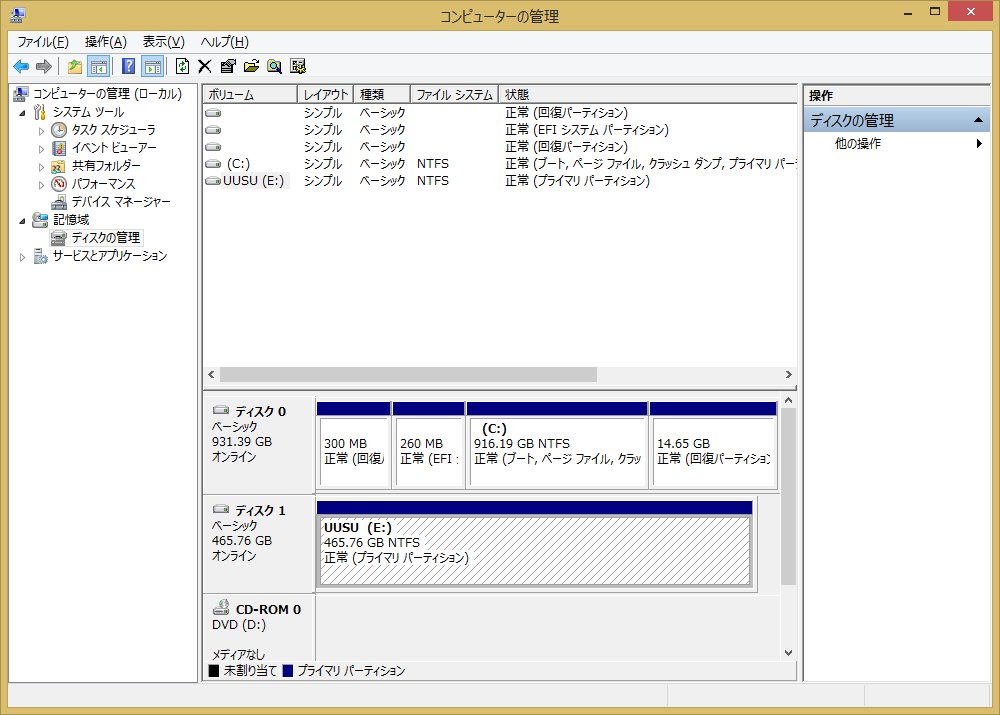Image resolution: width=1000 pixels, height=715 pixels.
Task: Click the up-one-level folder toolbar icon
Action: [x=75, y=66]
